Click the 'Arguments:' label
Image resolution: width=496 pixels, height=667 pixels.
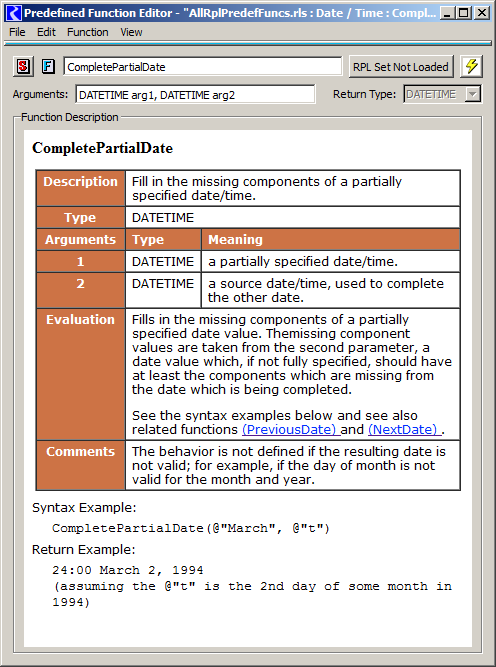40,94
